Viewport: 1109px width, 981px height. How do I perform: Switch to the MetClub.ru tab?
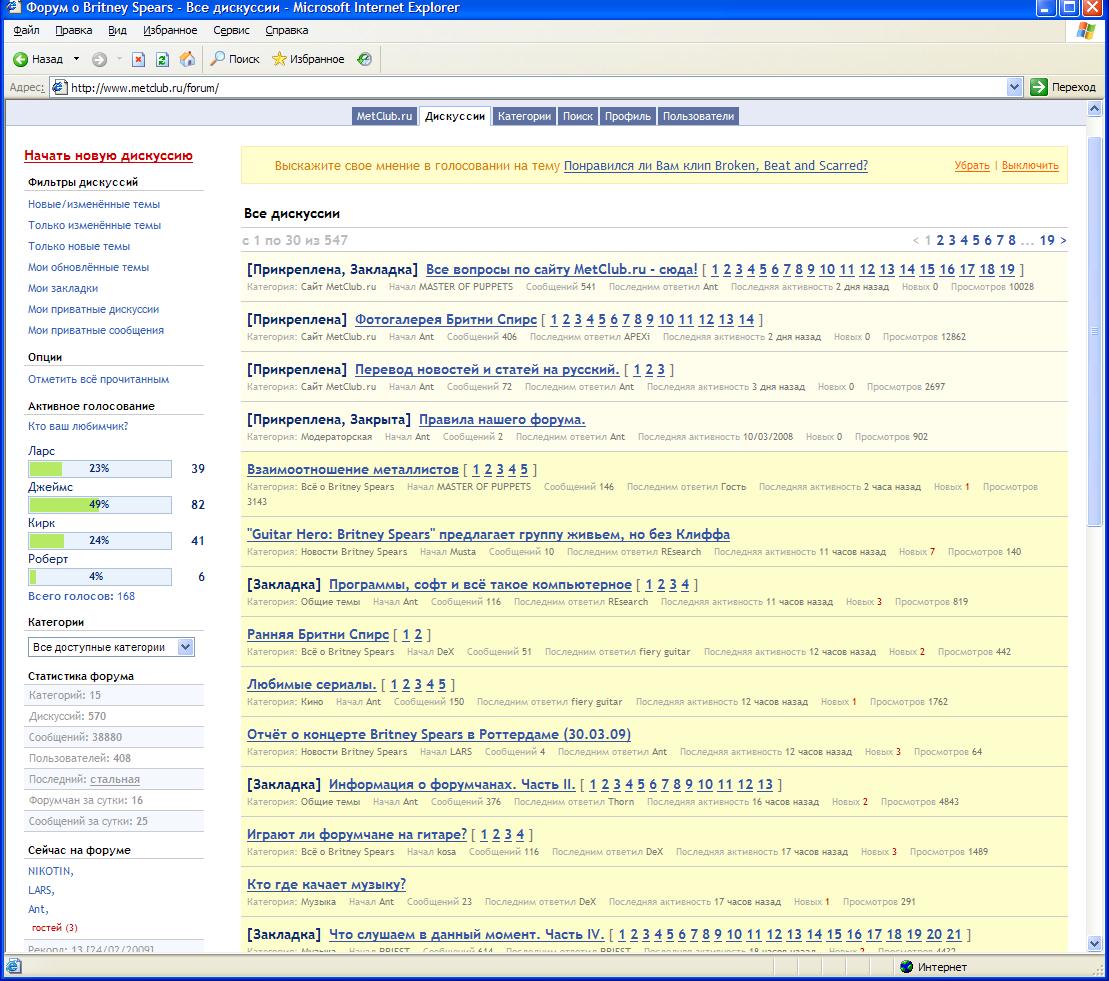[x=384, y=116]
